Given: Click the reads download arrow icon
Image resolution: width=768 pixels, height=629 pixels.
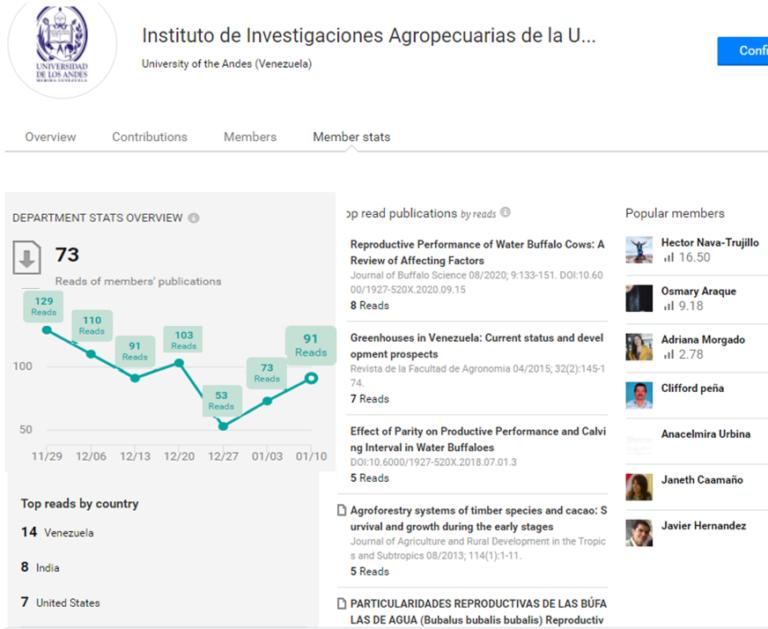Looking at the screenshot, I should coord(26,257).
